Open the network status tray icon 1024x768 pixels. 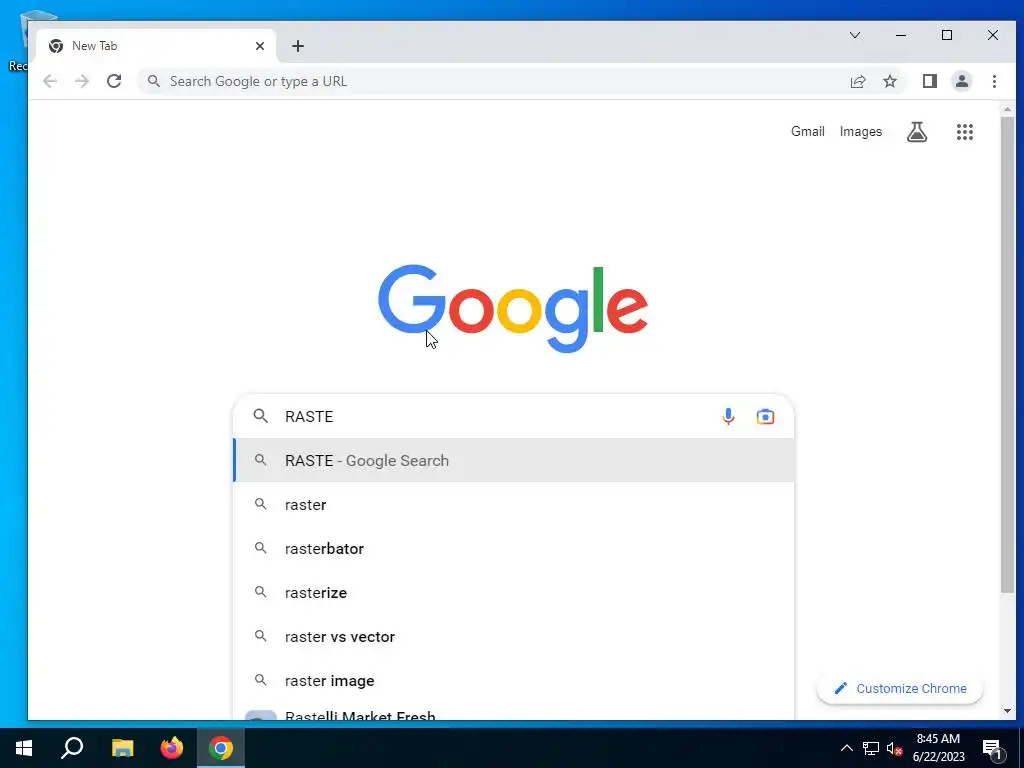[871, 748]
